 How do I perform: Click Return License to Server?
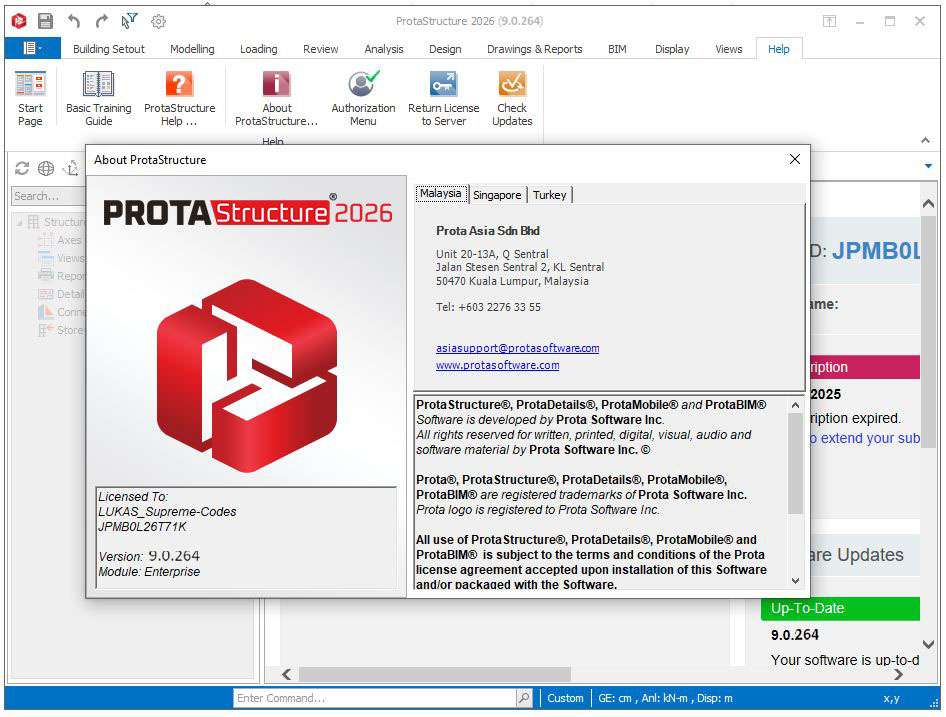[x=443, y=98]
